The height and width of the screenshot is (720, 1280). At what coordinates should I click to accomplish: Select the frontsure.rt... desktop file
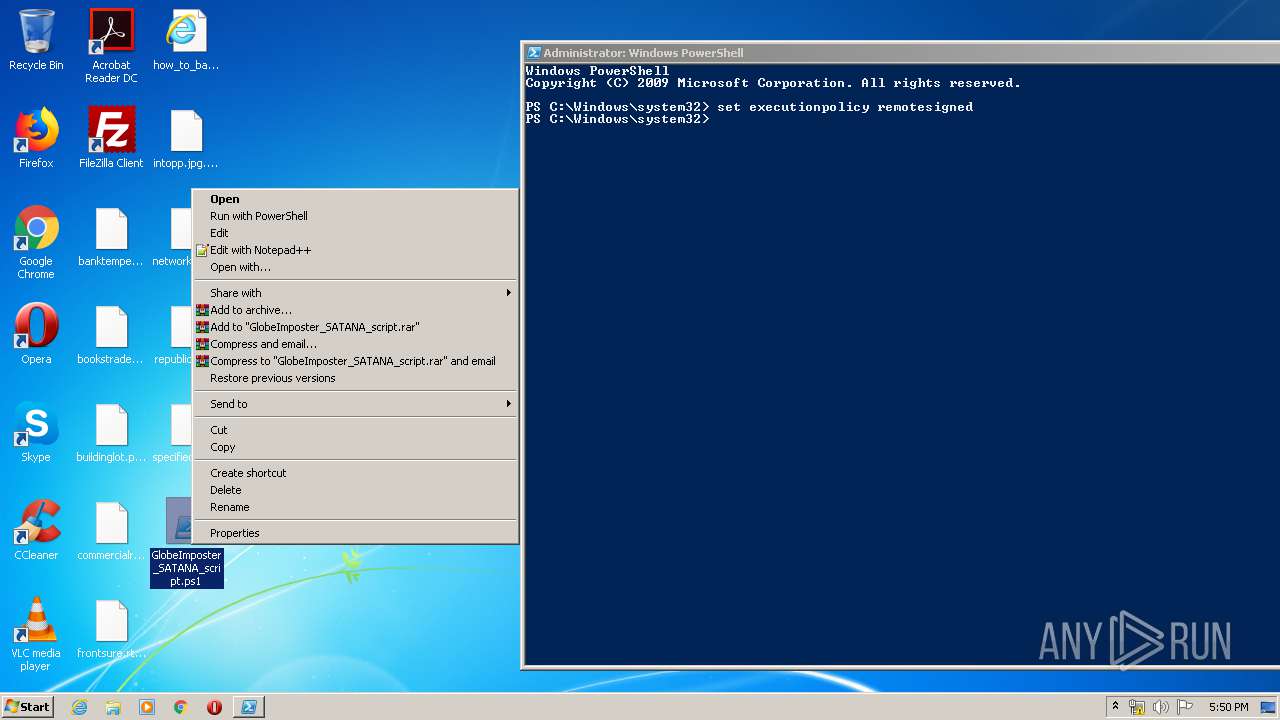point(111,630)
